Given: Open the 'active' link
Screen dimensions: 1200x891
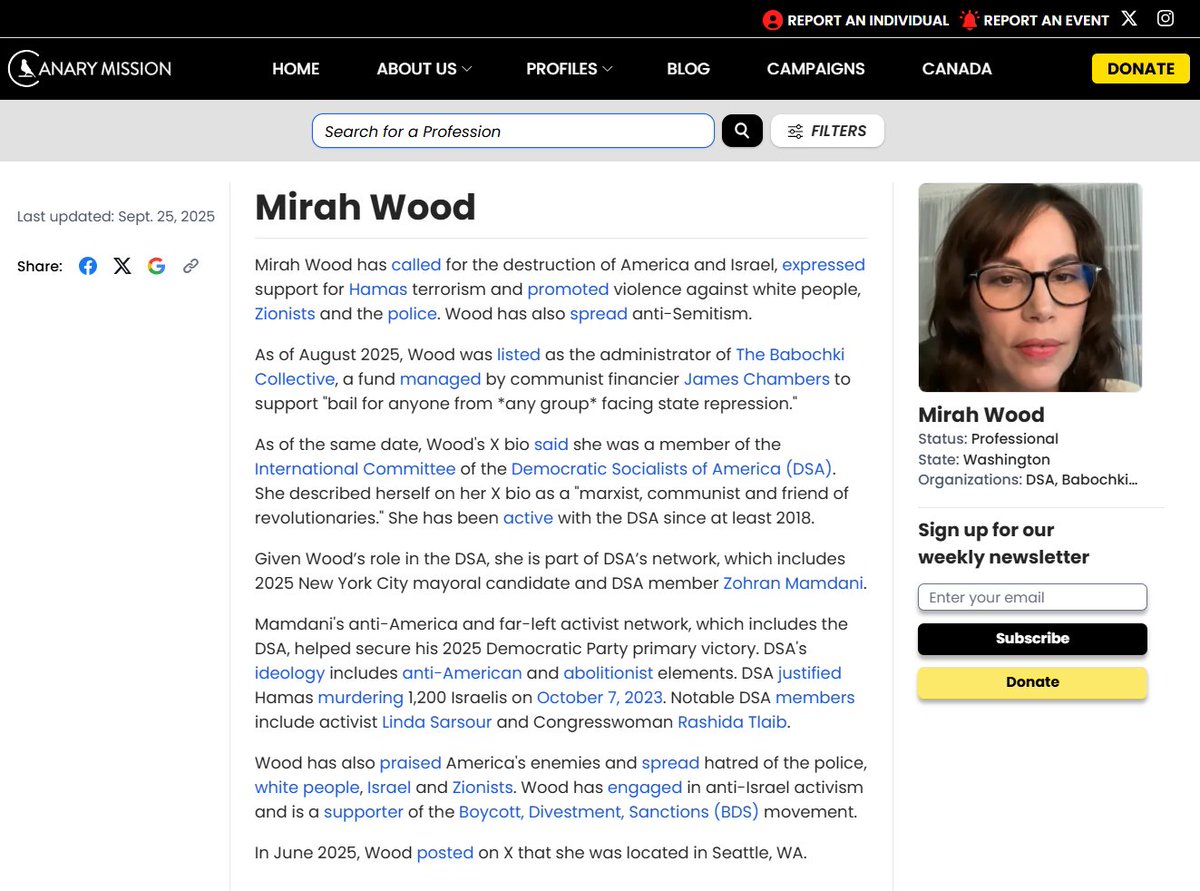Looking at the screenshot, I should 528,517.
